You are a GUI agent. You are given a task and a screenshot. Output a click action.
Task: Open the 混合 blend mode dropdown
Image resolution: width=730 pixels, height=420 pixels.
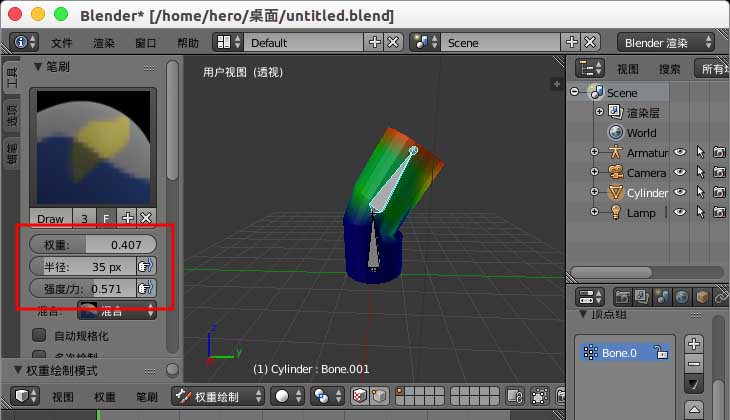click(x=117, y=311)
